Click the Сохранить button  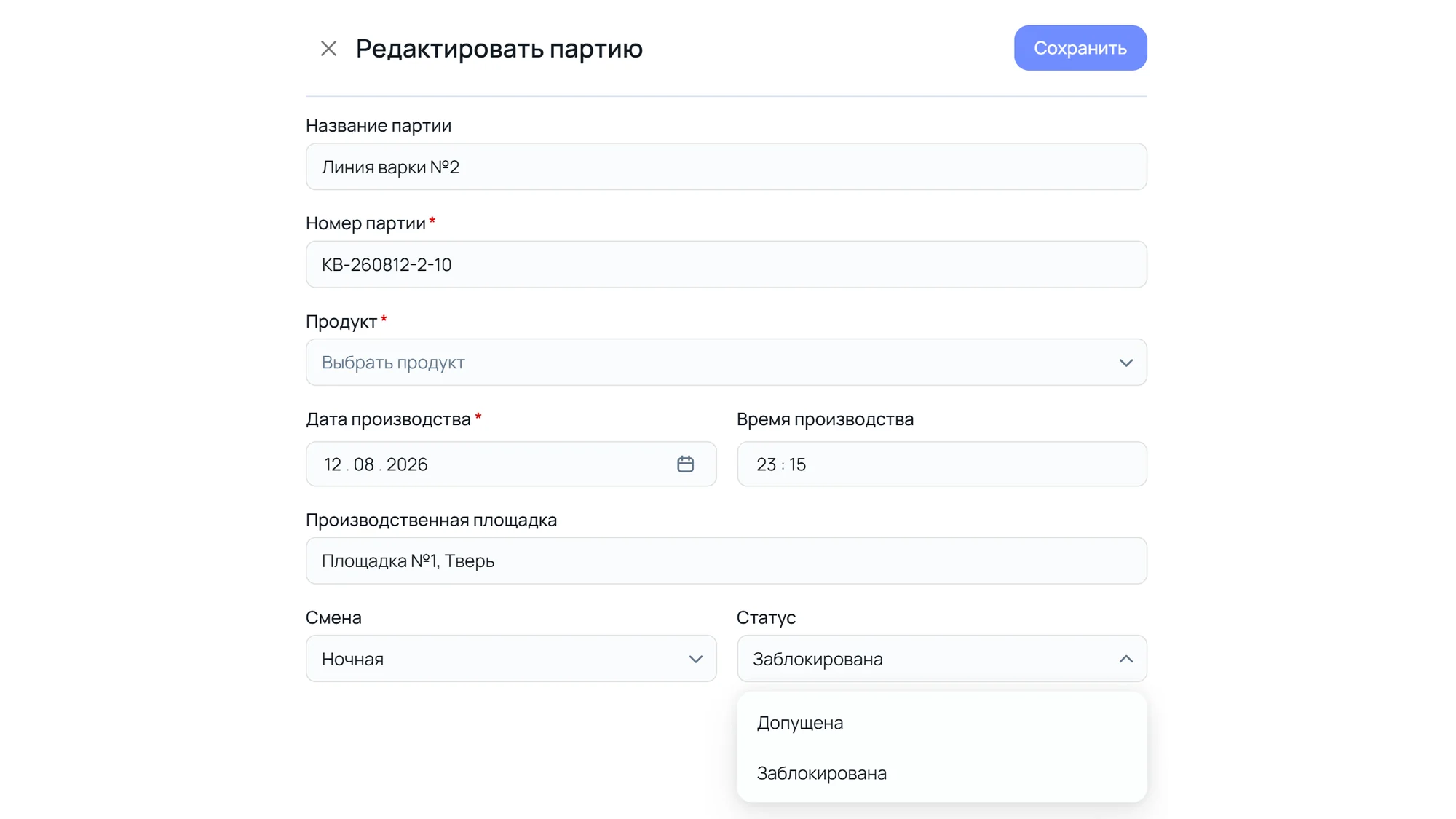(x=1080, y=48)
